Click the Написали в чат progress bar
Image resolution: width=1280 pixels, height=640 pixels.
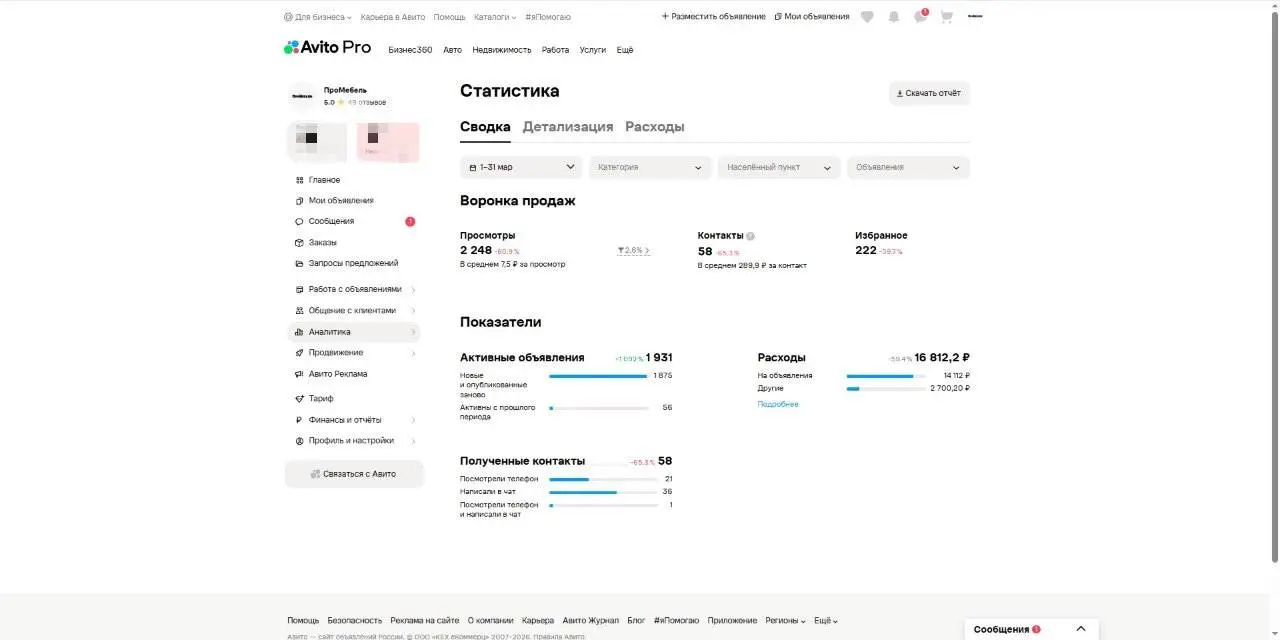pos(603,492)
